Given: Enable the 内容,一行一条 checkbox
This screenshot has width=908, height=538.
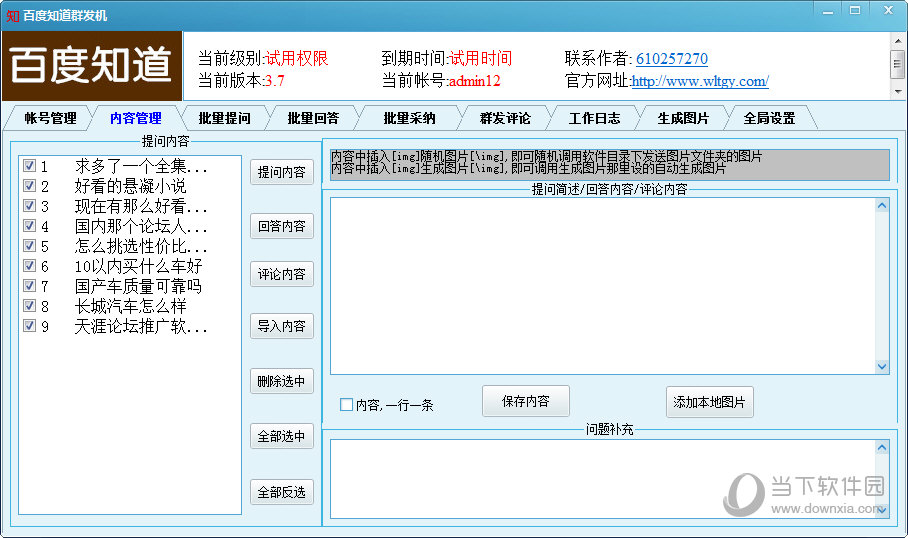Looking at the screenshot, I should (346, 405).
